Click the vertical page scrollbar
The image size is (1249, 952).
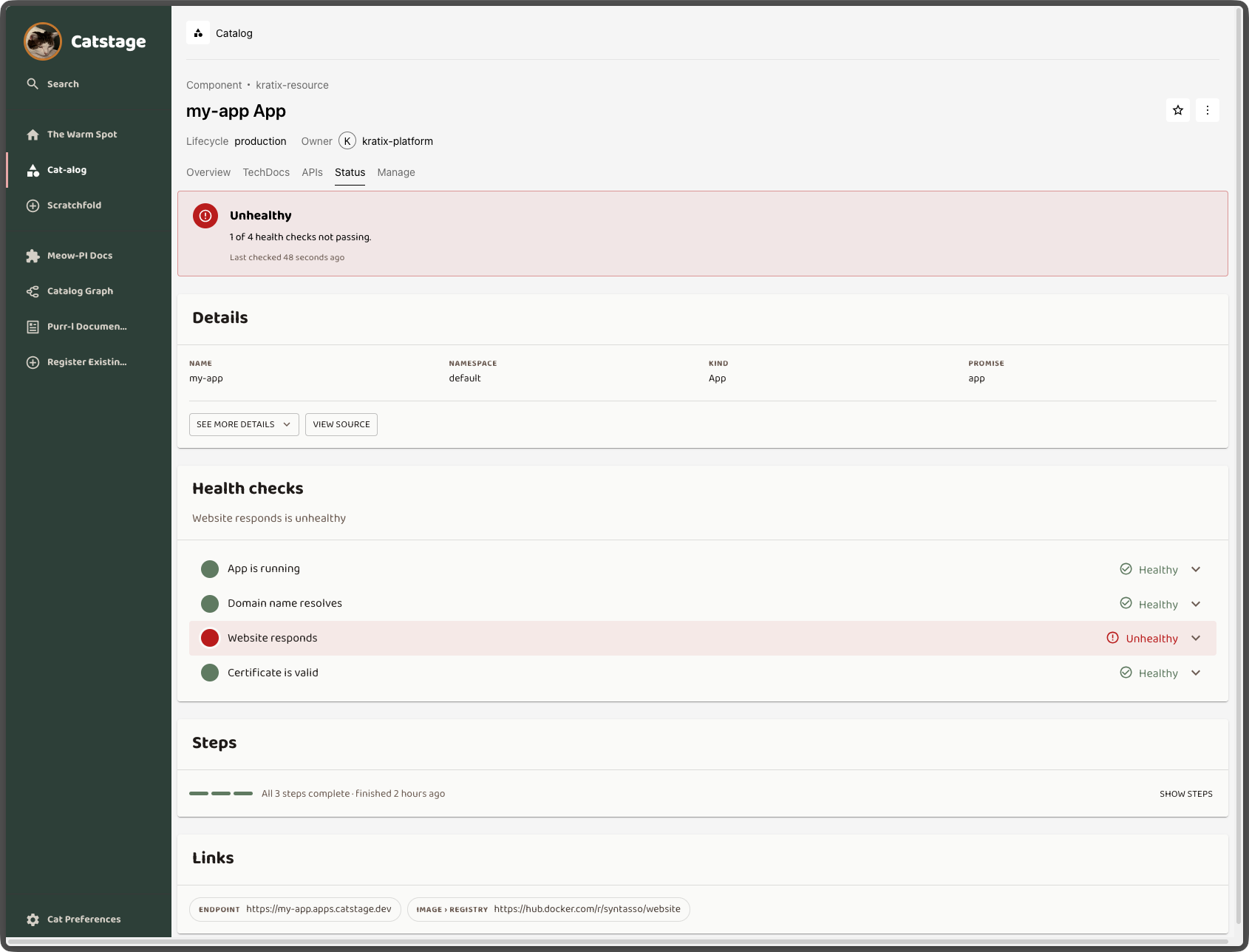pyautogui.click(x=1239, y=466)
